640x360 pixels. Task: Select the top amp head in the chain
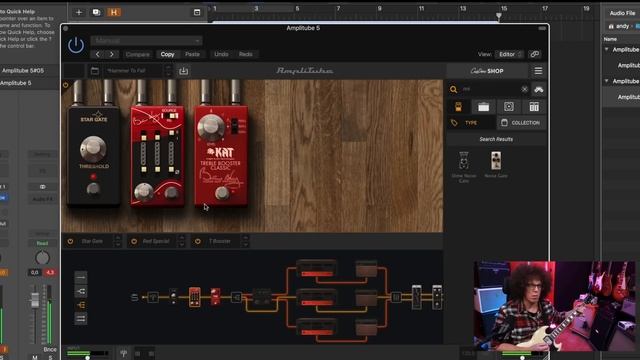pos(317,268)
